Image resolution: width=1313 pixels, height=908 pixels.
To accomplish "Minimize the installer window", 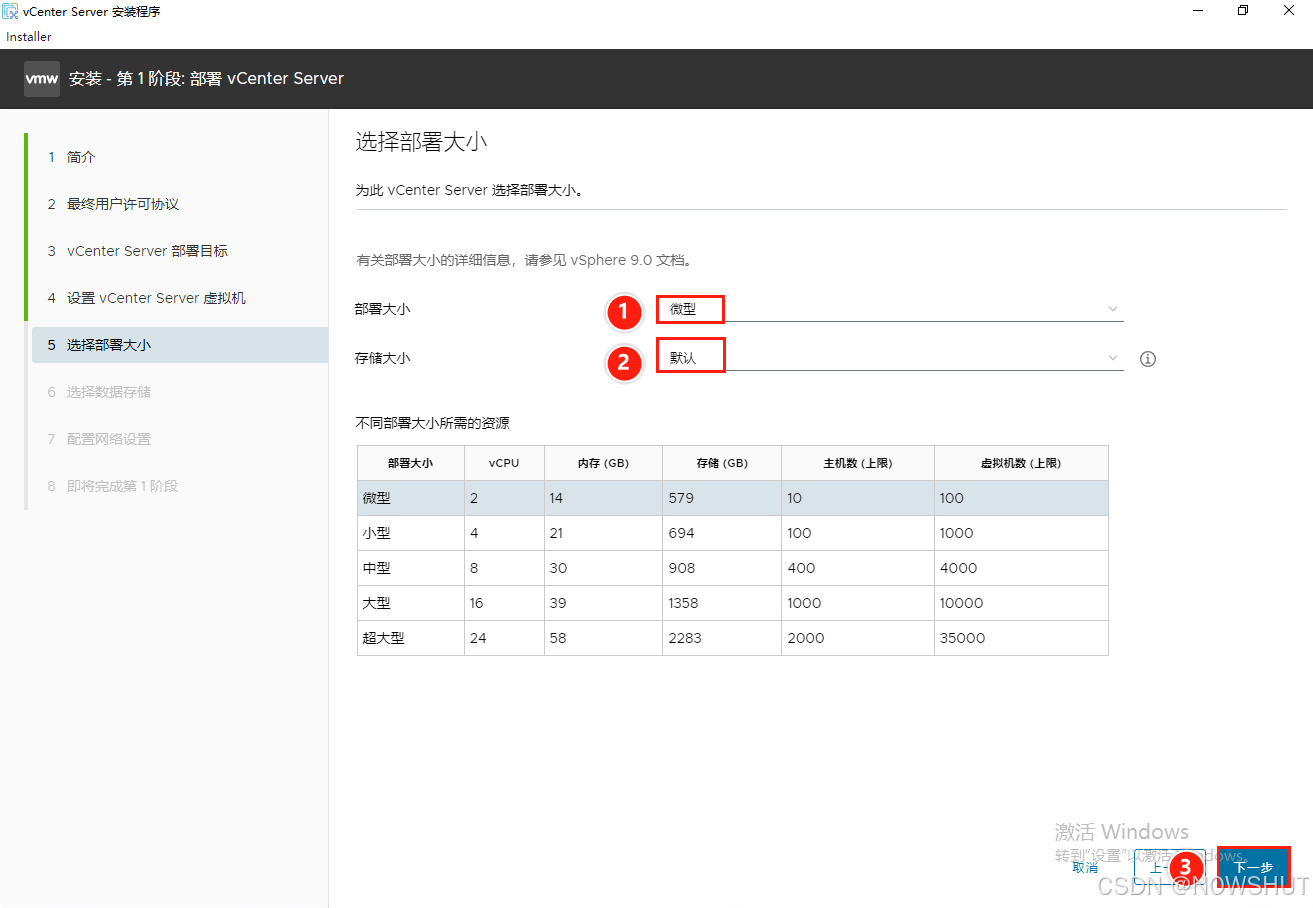I will tap(1197, 11).
